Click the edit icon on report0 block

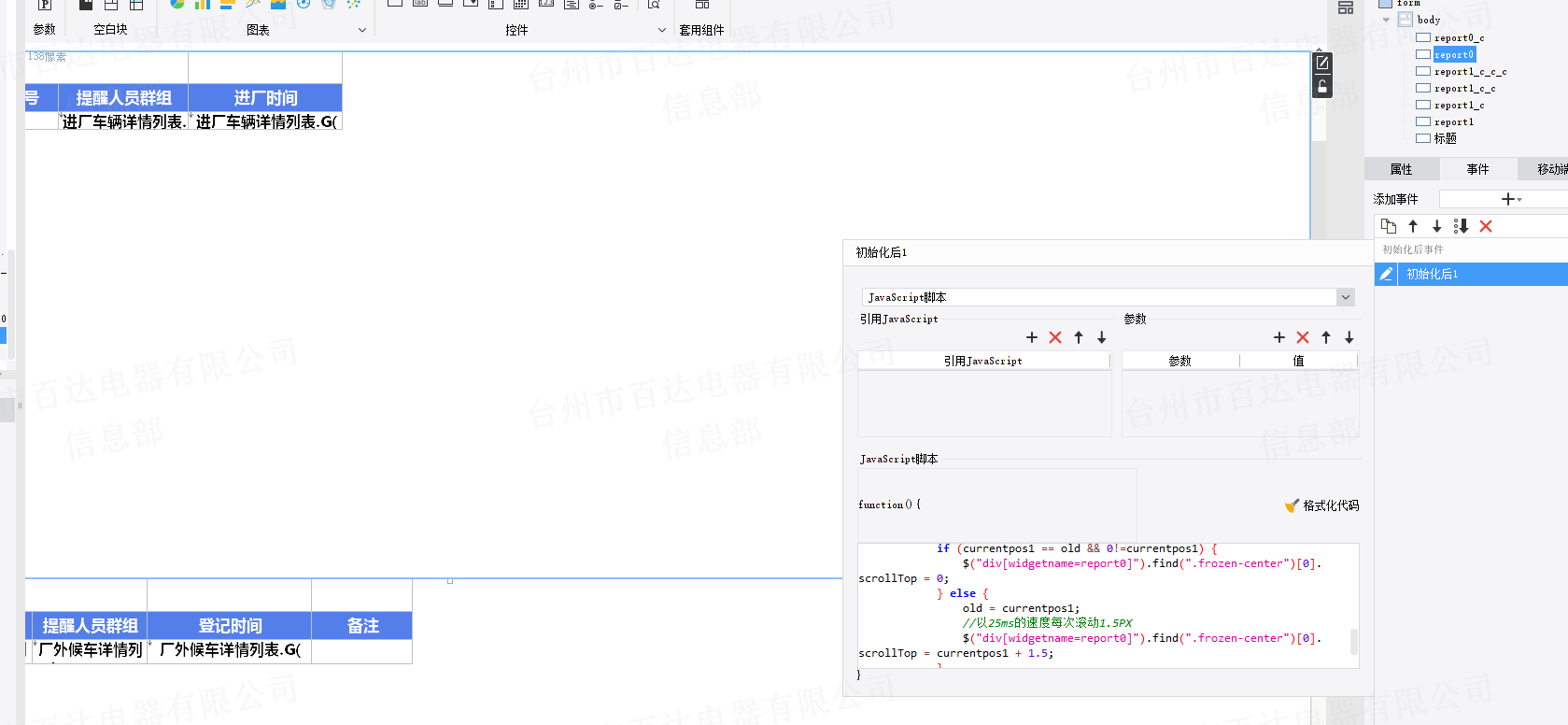point(1321,64)
